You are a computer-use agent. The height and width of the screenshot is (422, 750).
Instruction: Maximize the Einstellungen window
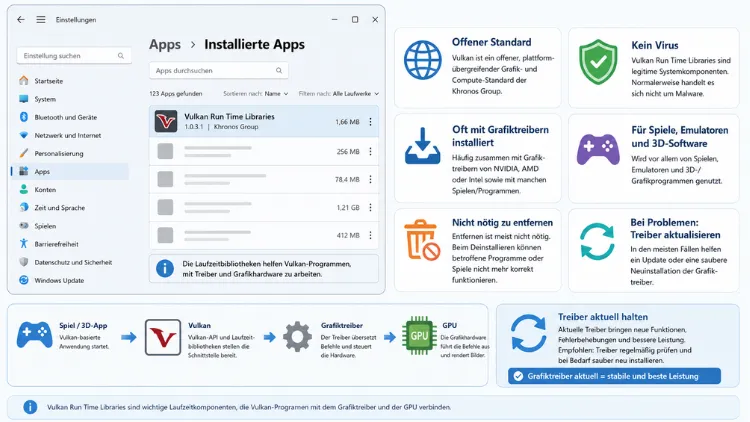[355, 20]
